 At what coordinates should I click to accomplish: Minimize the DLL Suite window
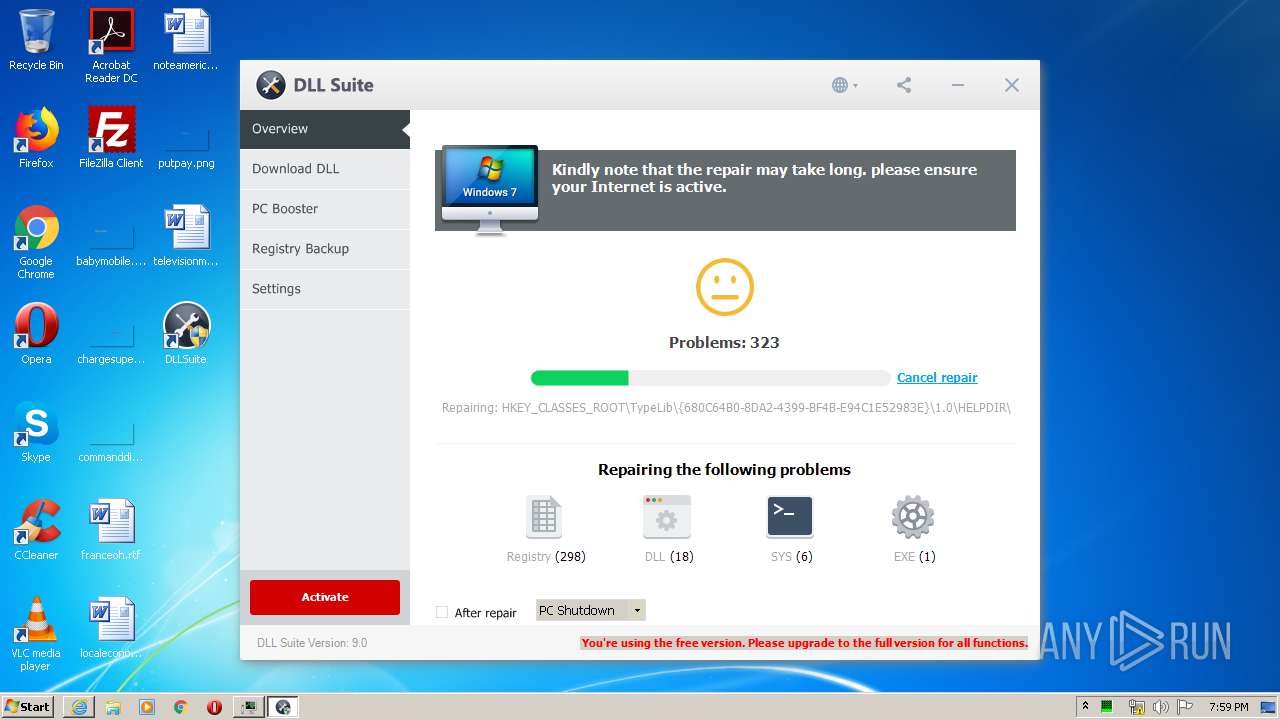coord(958,85)
